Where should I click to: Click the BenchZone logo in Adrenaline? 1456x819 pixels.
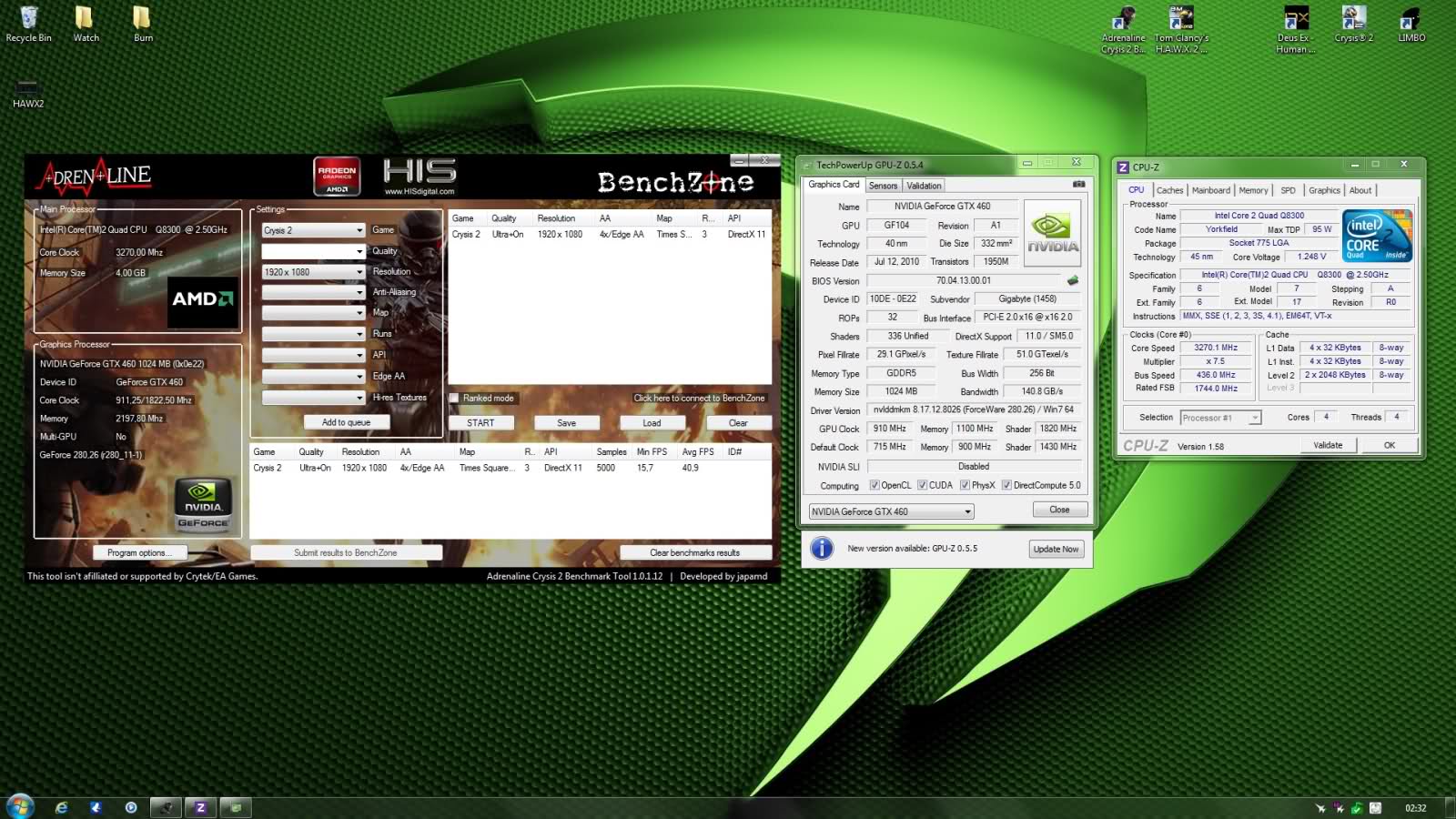[675, 182]
